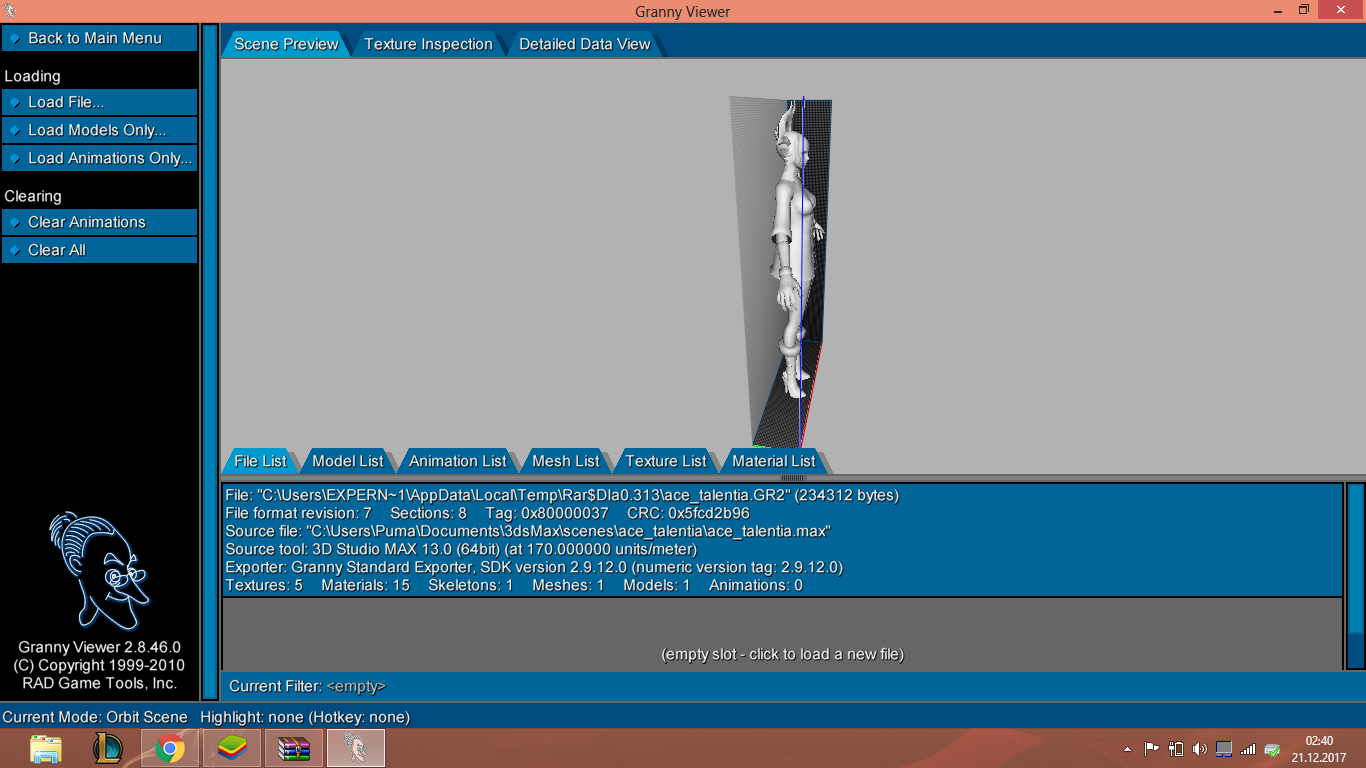Viewport: 1366px width, 768px height.
Task: Select the Model List tab
Action: (347, 461)
